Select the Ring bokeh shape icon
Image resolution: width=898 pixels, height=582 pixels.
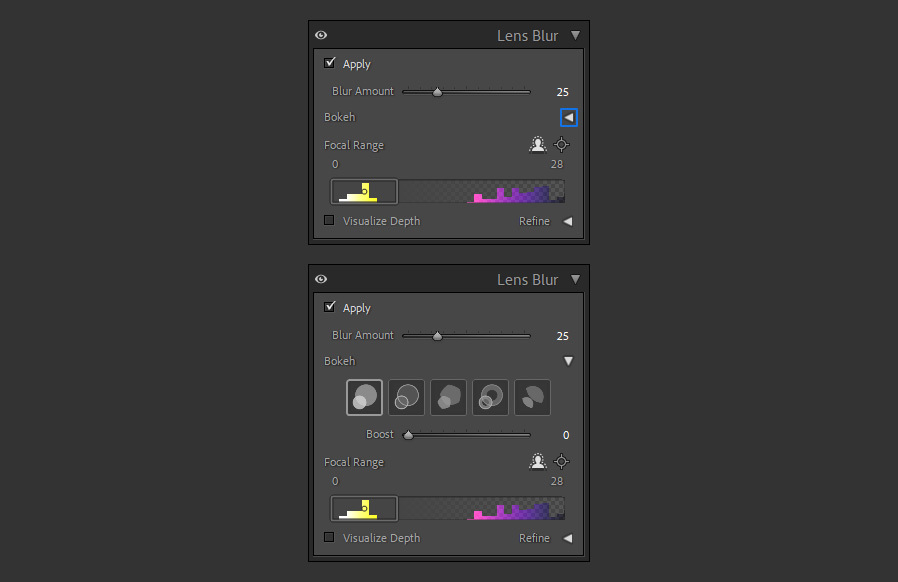pos(490,397)
